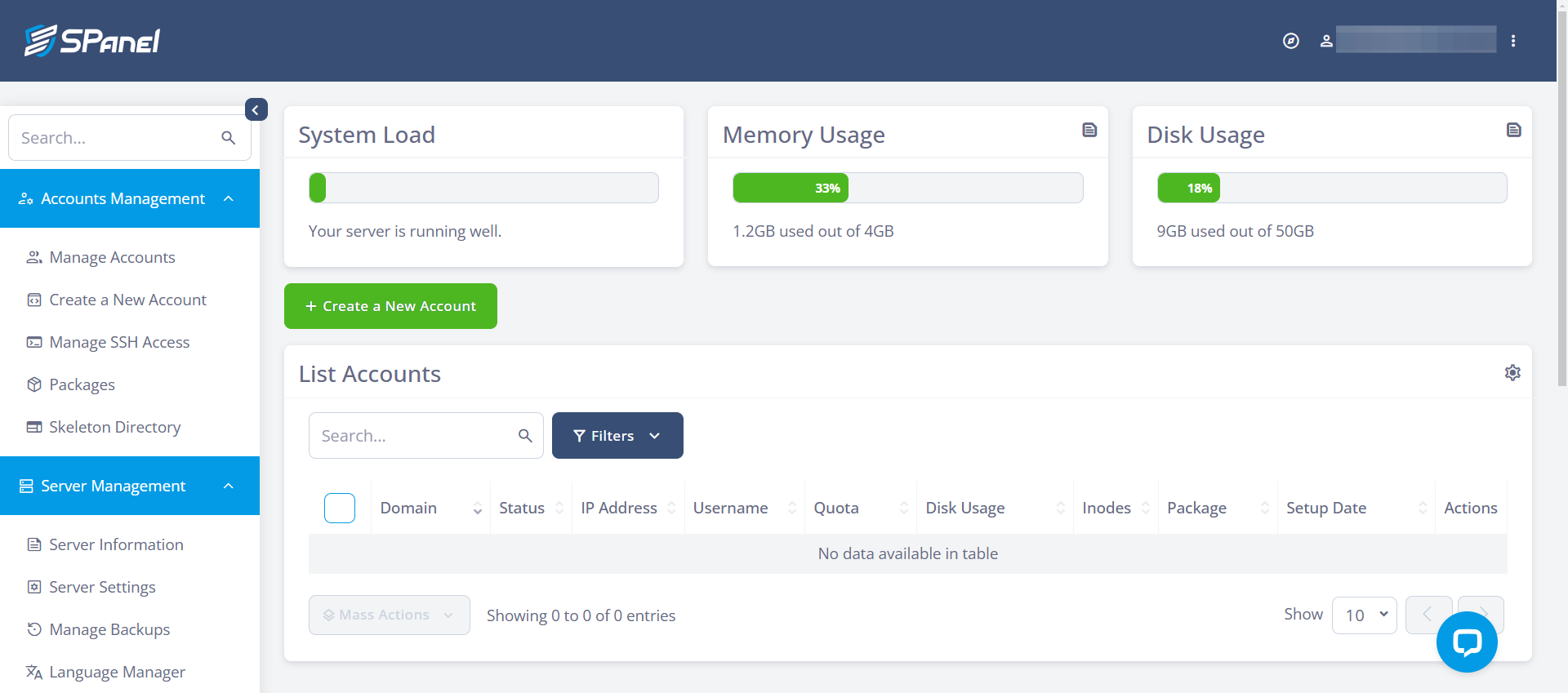
Task: Tick the select-all accounts checkbox
Action: pyautogui.click(x=340, y=508)
